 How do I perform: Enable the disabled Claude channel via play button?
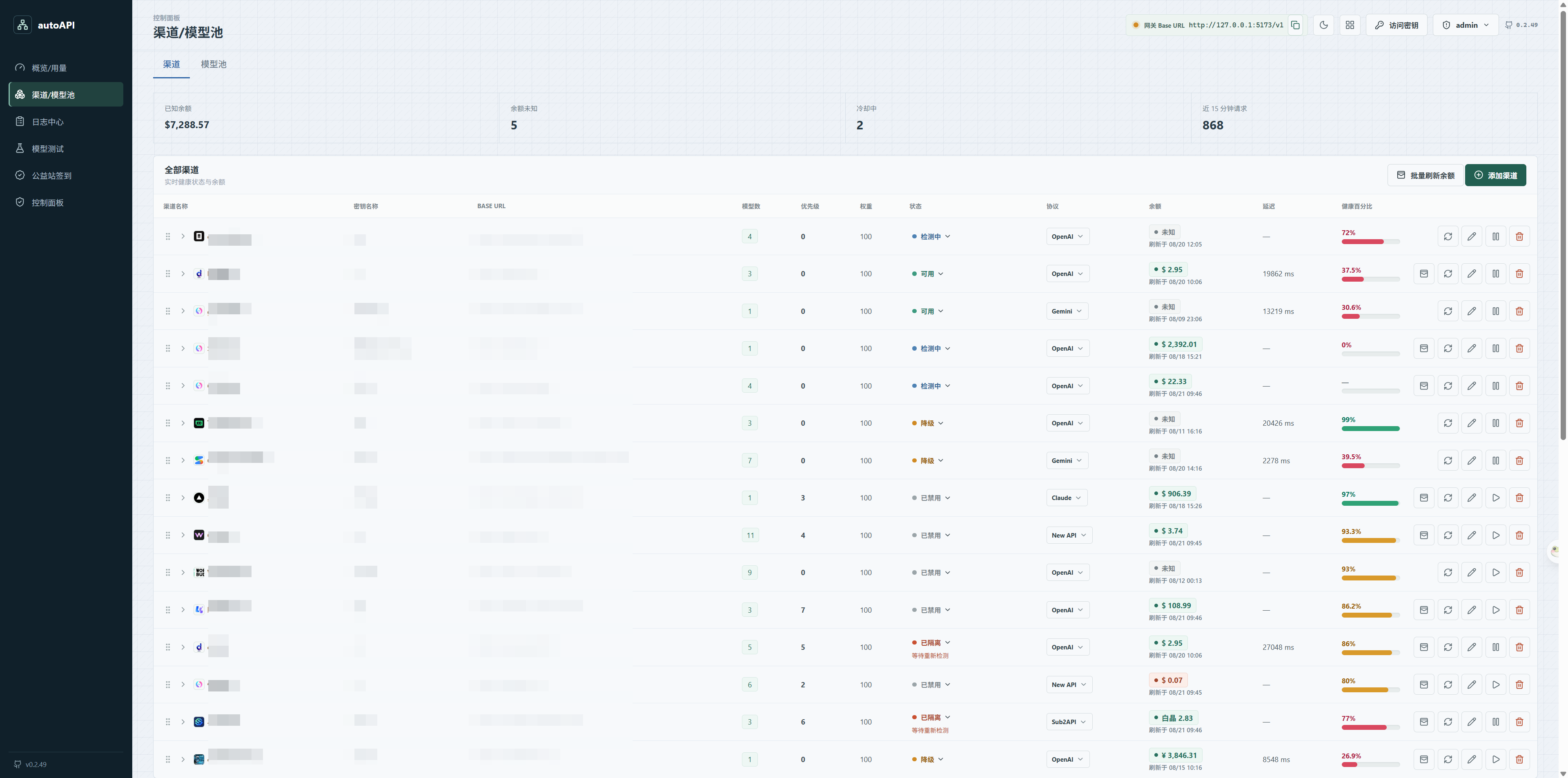click(1496, 498)
